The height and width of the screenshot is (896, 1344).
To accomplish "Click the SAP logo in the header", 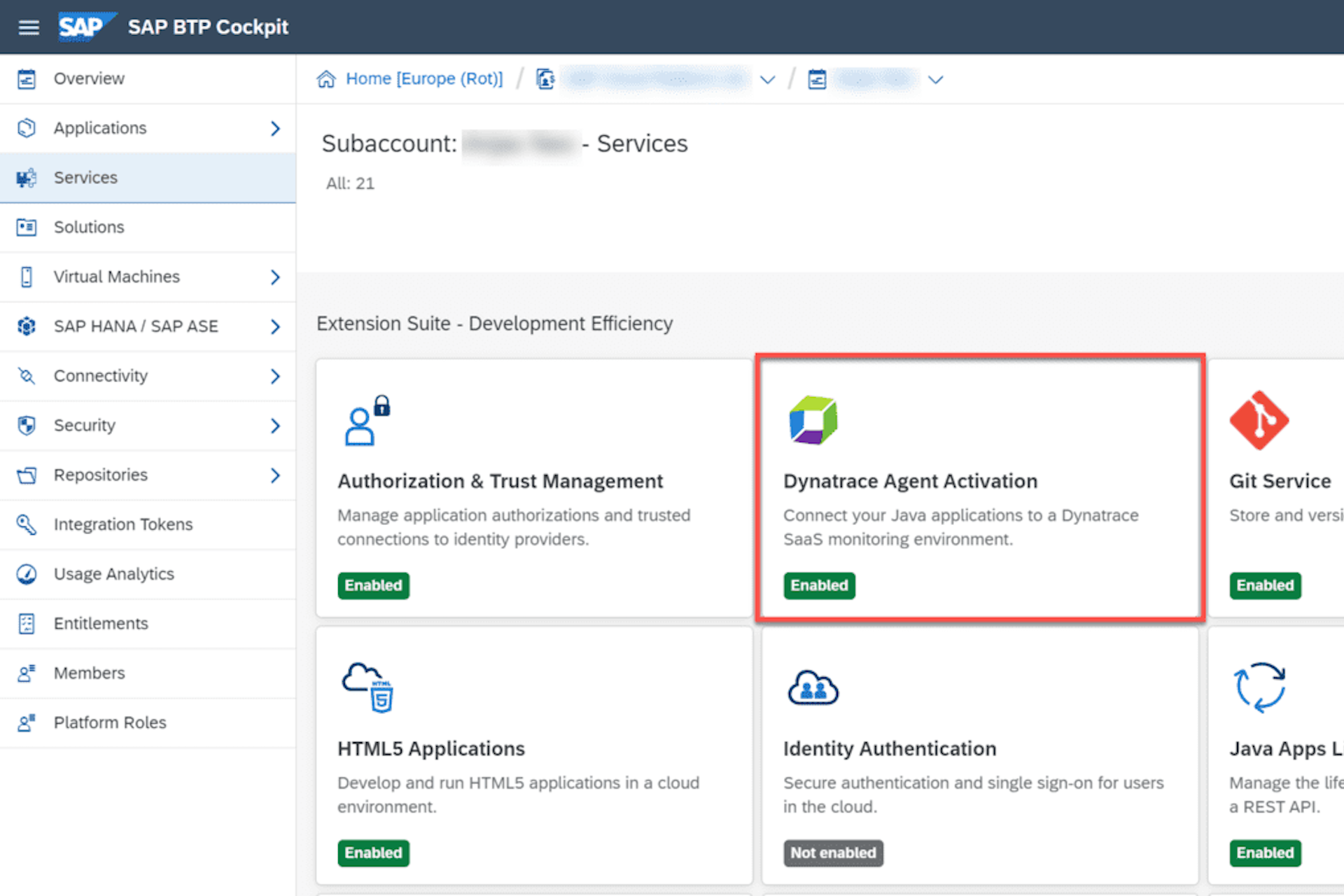I will [83, 26].
